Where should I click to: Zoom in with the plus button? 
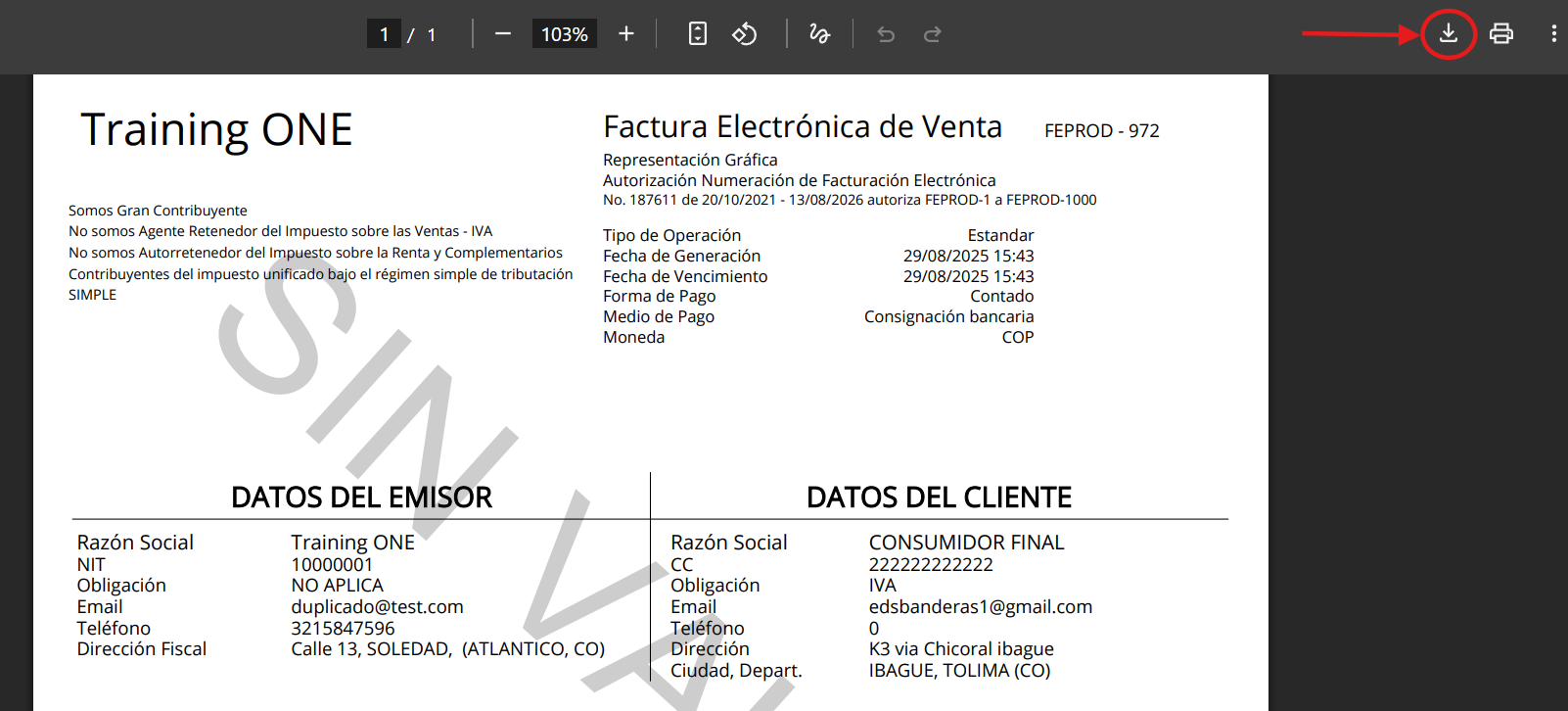[x=626, y=34]
